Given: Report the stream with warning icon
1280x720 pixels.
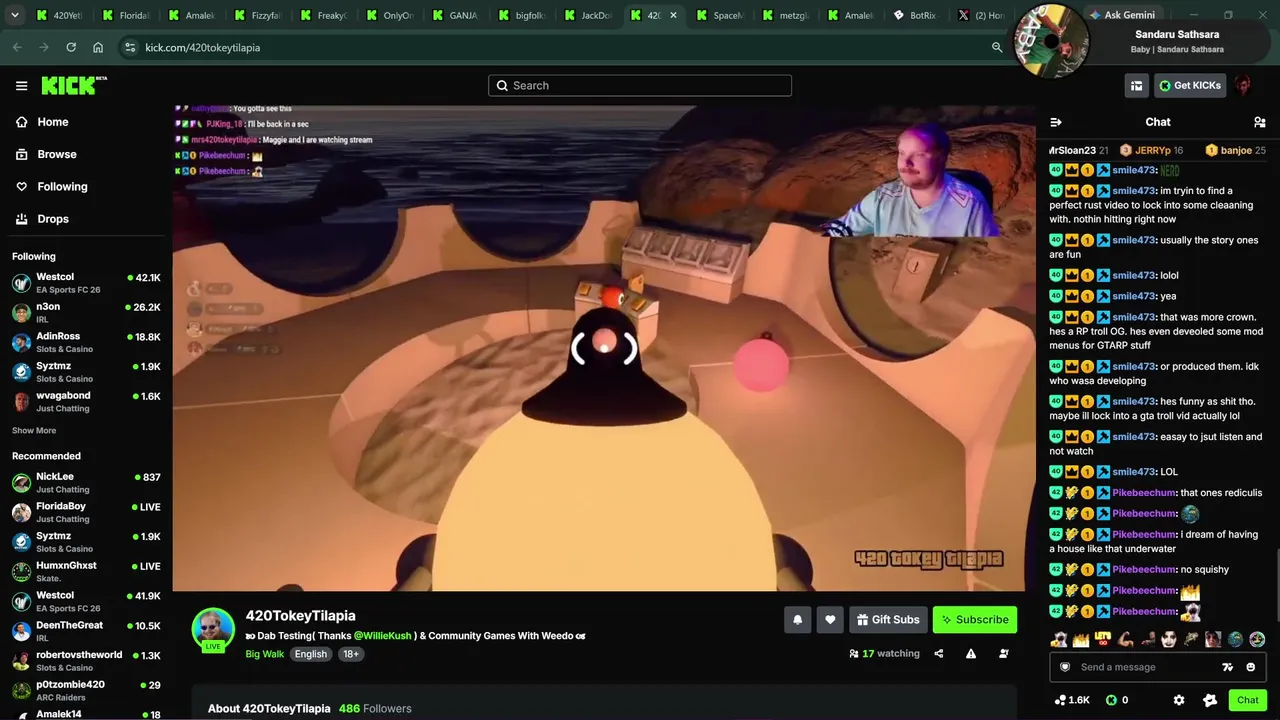Looking at the screenshot, I should 971,654.
